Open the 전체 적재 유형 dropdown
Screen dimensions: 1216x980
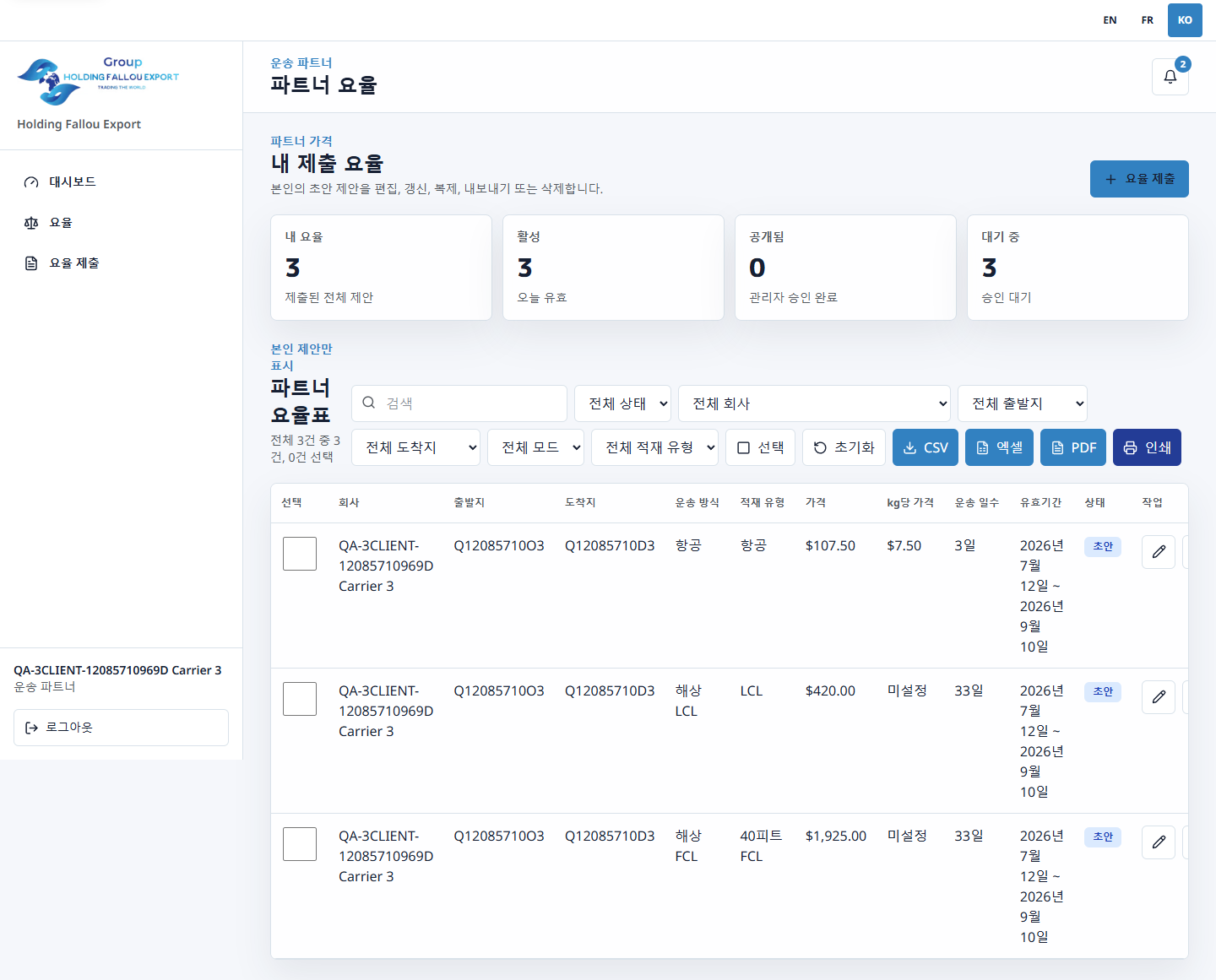tap(654, 447)
